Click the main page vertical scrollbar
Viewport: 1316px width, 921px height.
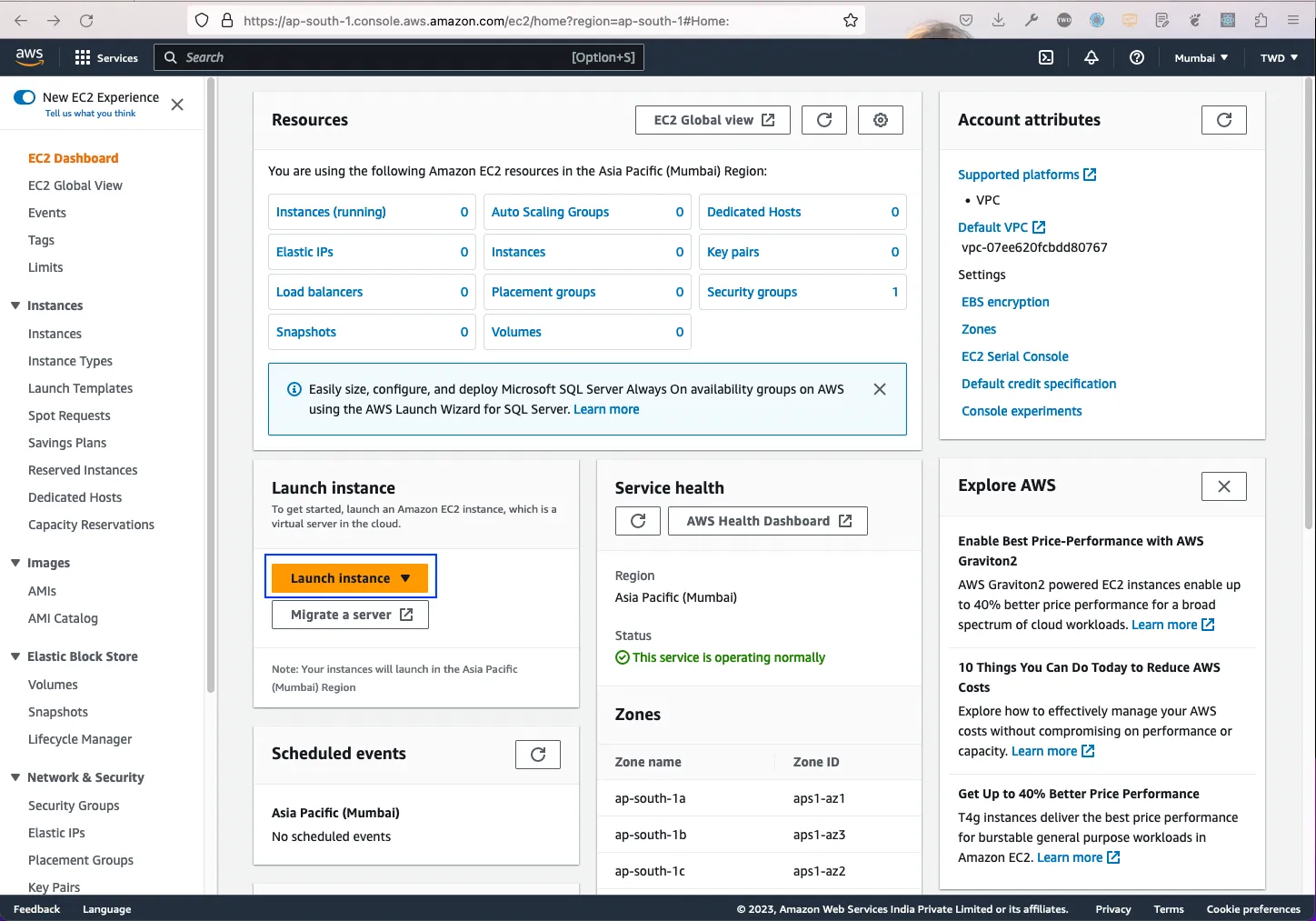1309,305
